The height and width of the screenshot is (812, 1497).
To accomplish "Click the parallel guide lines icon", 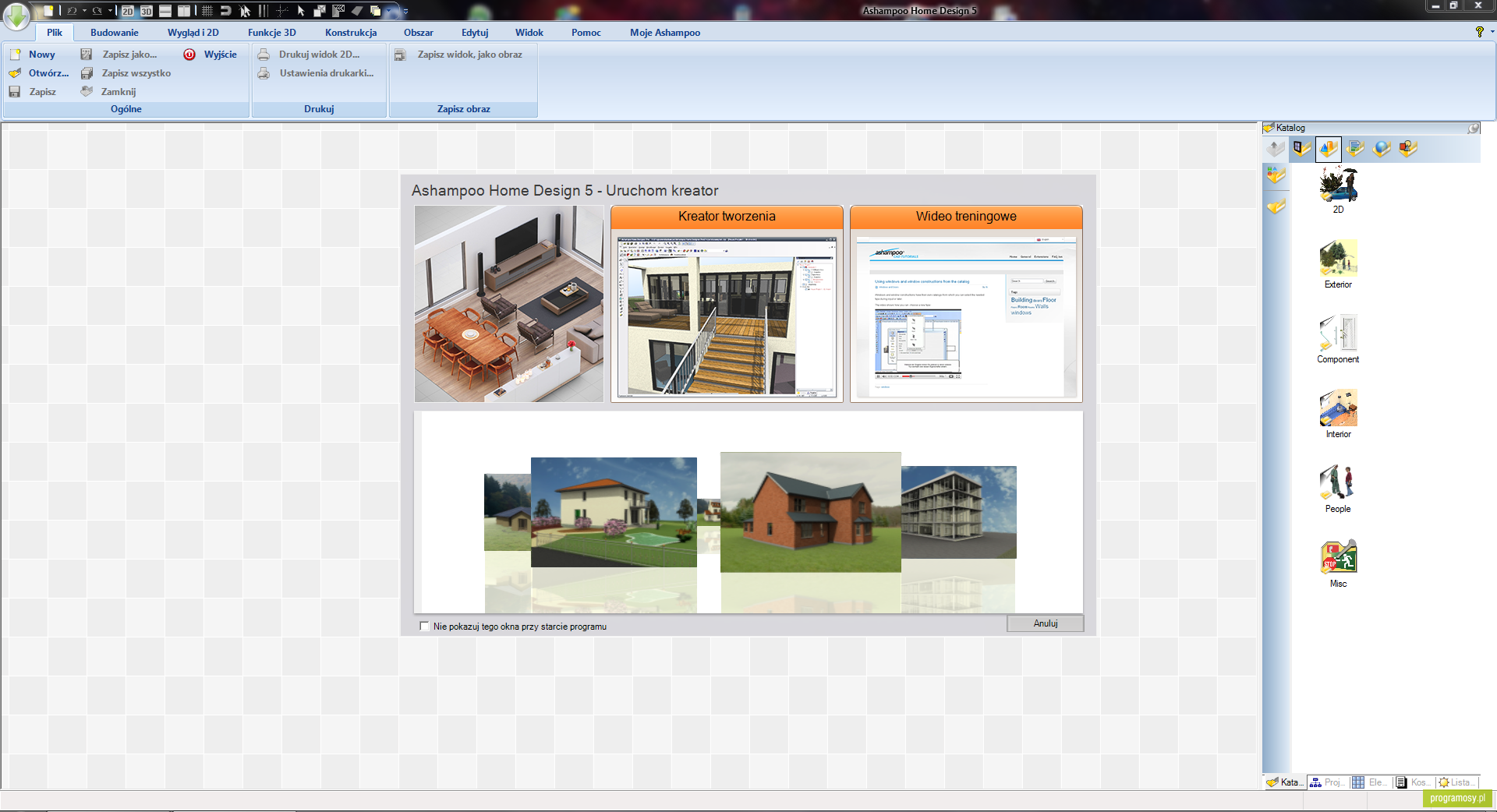I will pyautogui.click(x=264, y=11).
